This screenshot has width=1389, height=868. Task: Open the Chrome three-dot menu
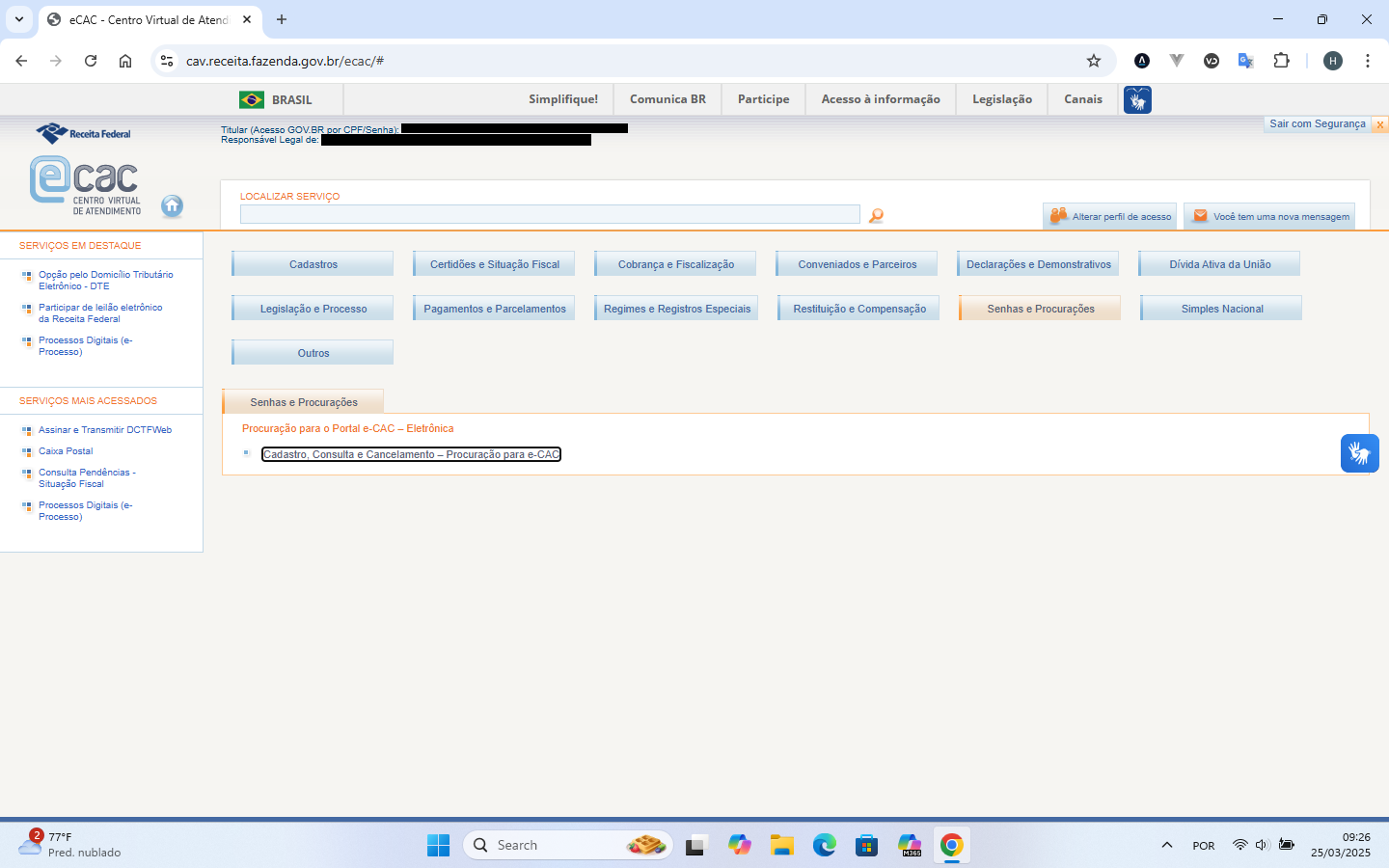(x=1367, y=61)
